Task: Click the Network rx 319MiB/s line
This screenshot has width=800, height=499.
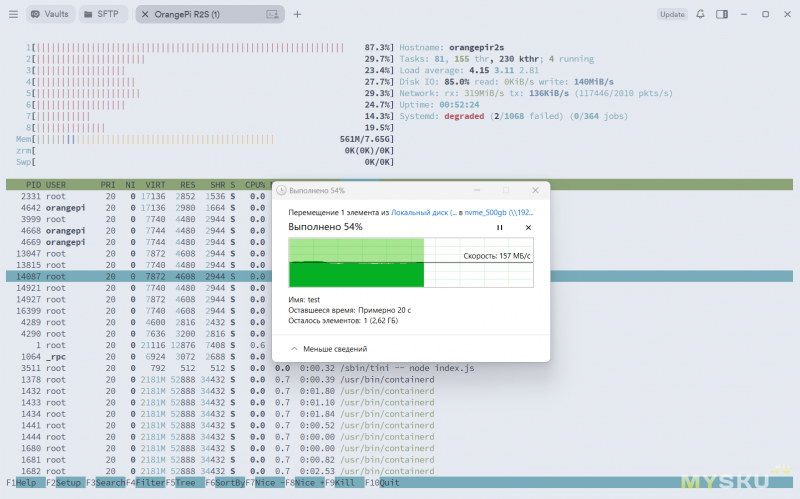Action: (x=536, y=93)
